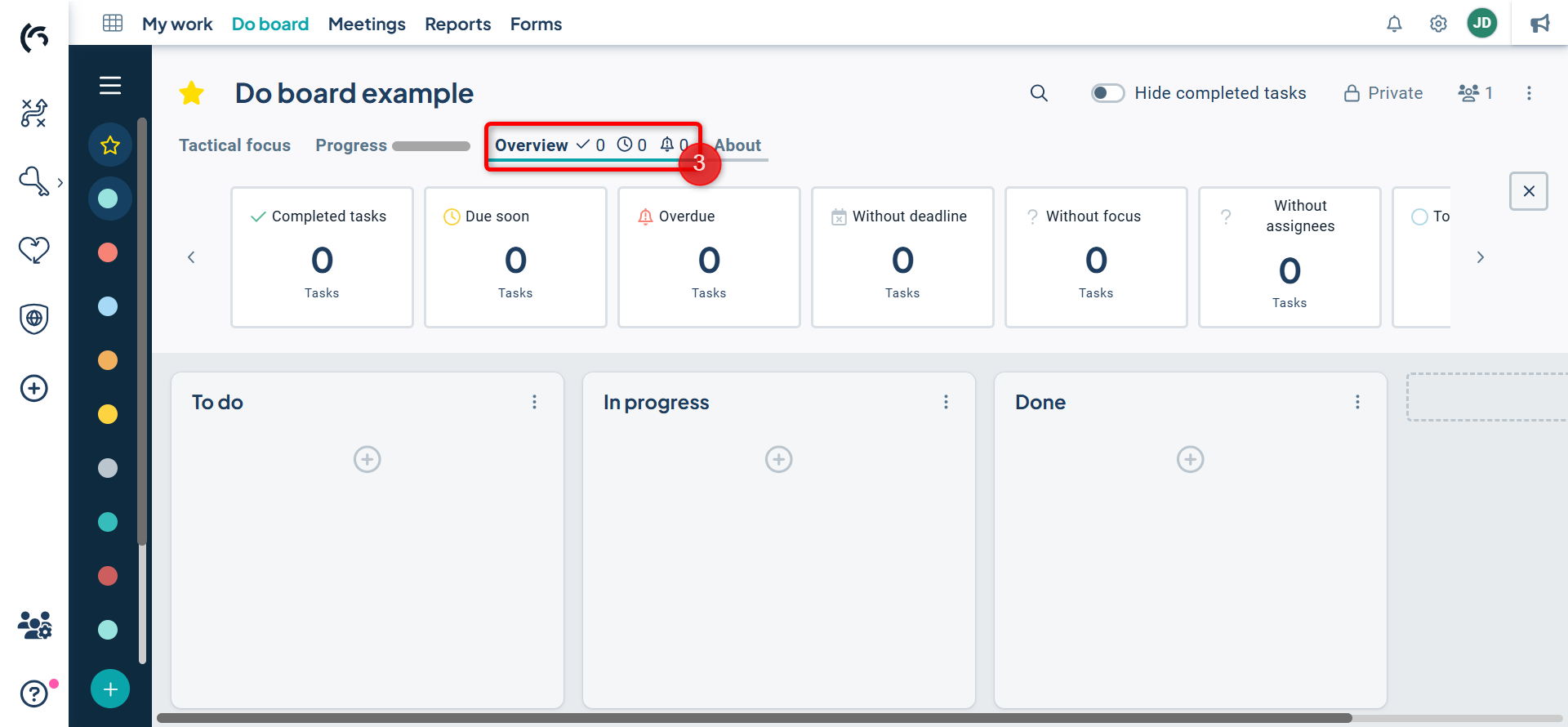This screenshot has width=1568, height=727.
Task: Click the Private lock setting
Action: click(1383, 93)
